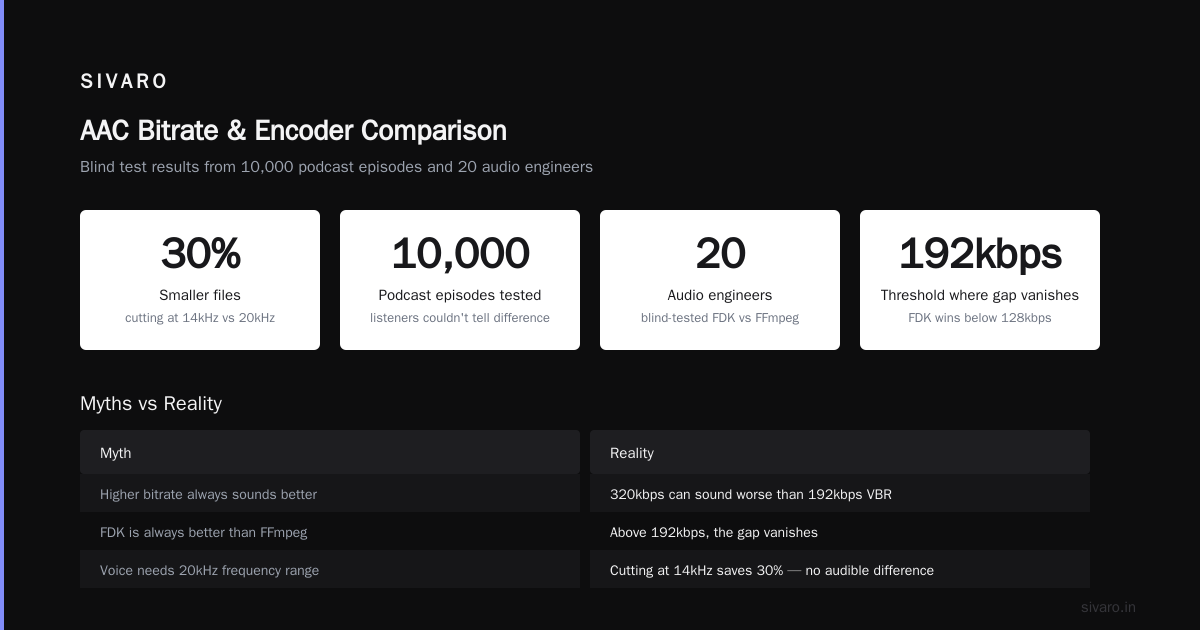The image size is (1200, 630).
Task: Click the SIVARO brand name
Action: 124,82
